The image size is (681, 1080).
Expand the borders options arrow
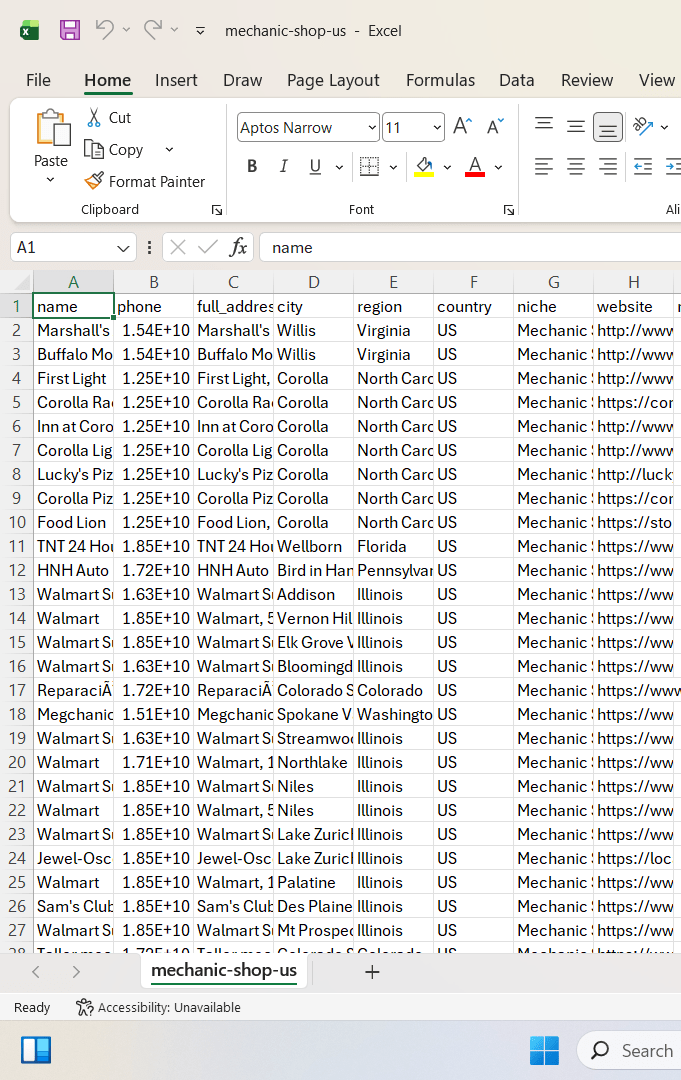pyautogui.click(x=393, y=167)
